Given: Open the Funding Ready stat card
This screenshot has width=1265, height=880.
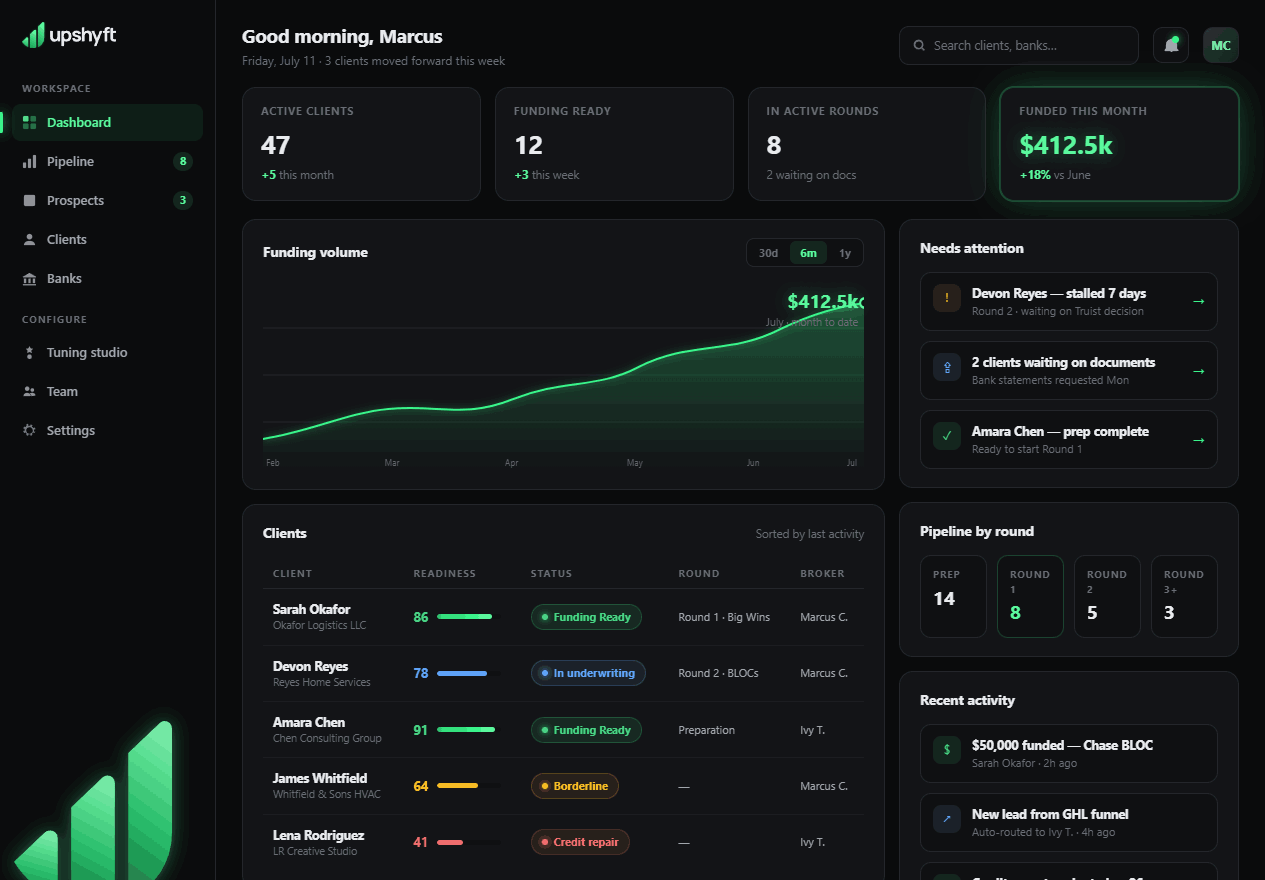Looking at the screenshot, I should click(614, 144).
